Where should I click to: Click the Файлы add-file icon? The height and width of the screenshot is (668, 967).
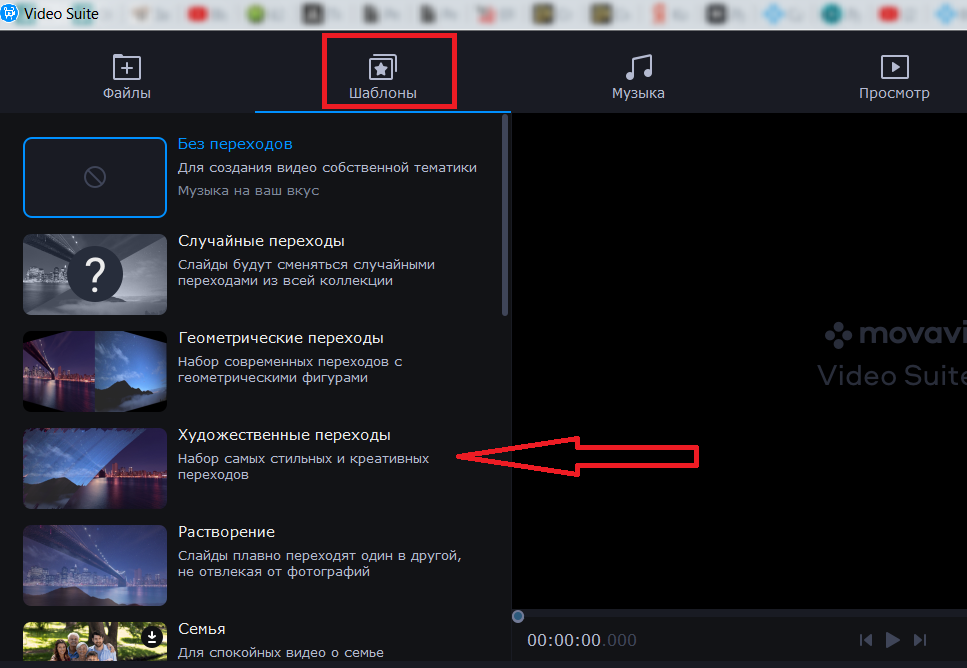click(126, 67)
